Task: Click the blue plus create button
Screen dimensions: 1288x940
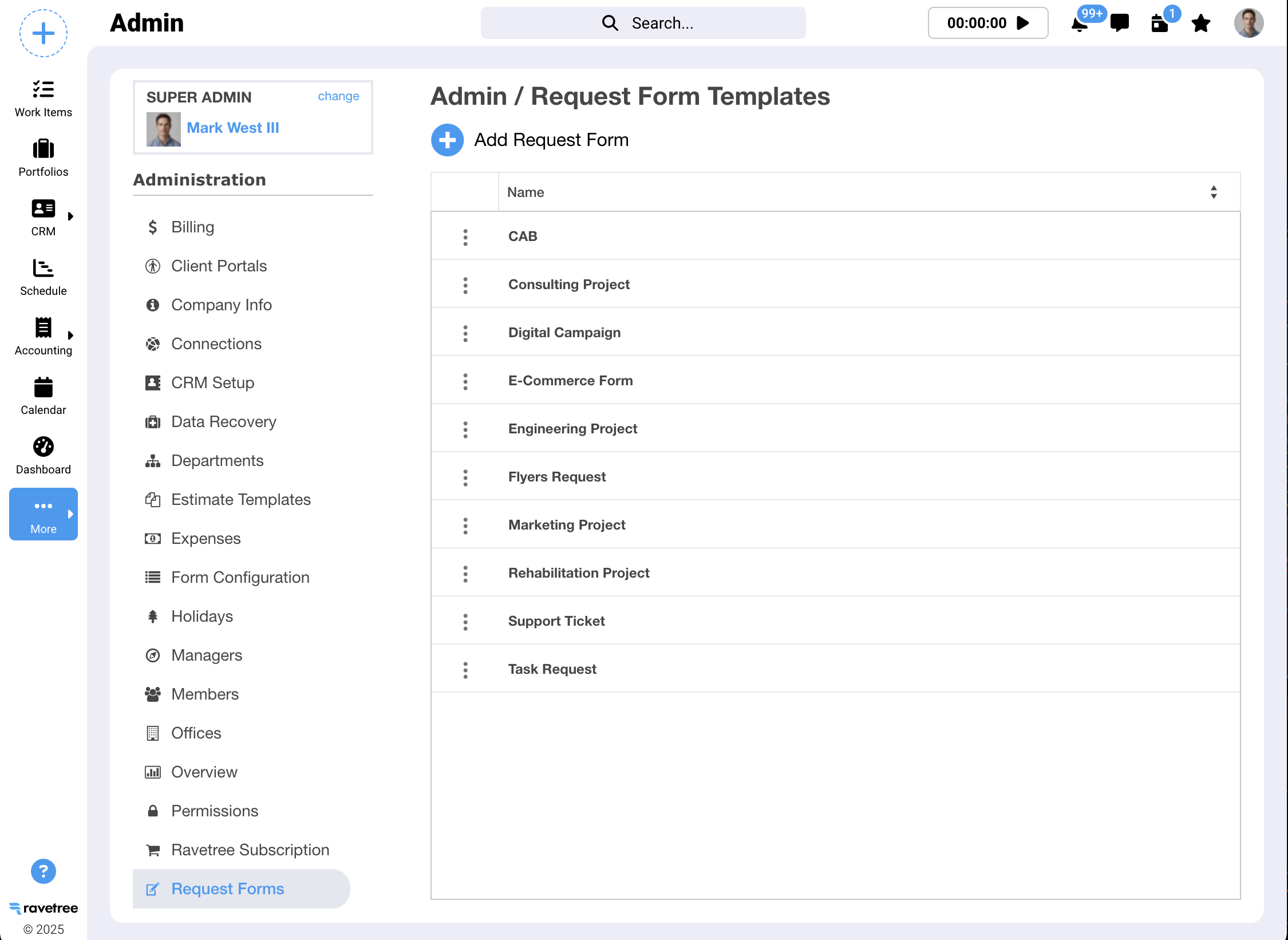Action: [44, 33]
